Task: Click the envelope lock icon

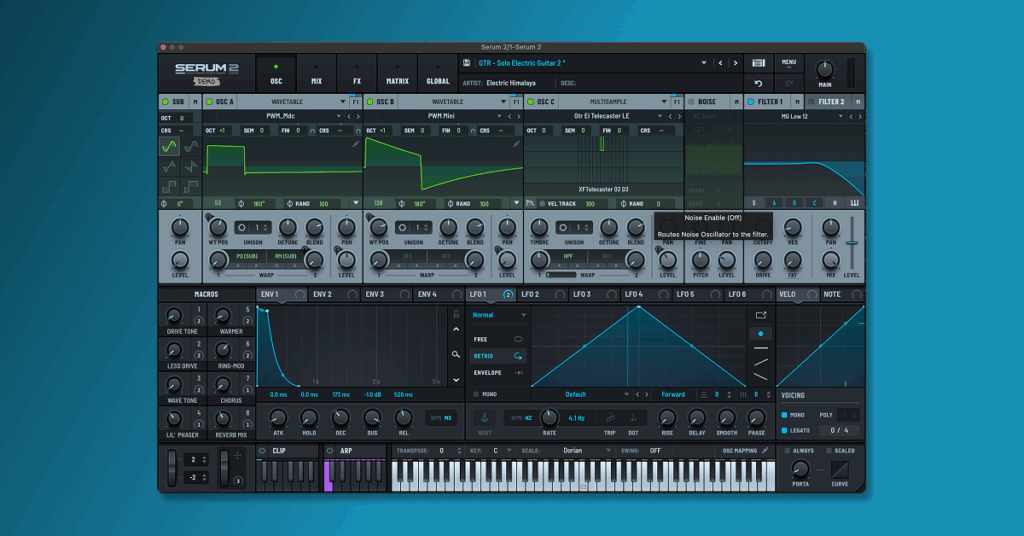Action: pyautogui.click(x=456, y=315)
